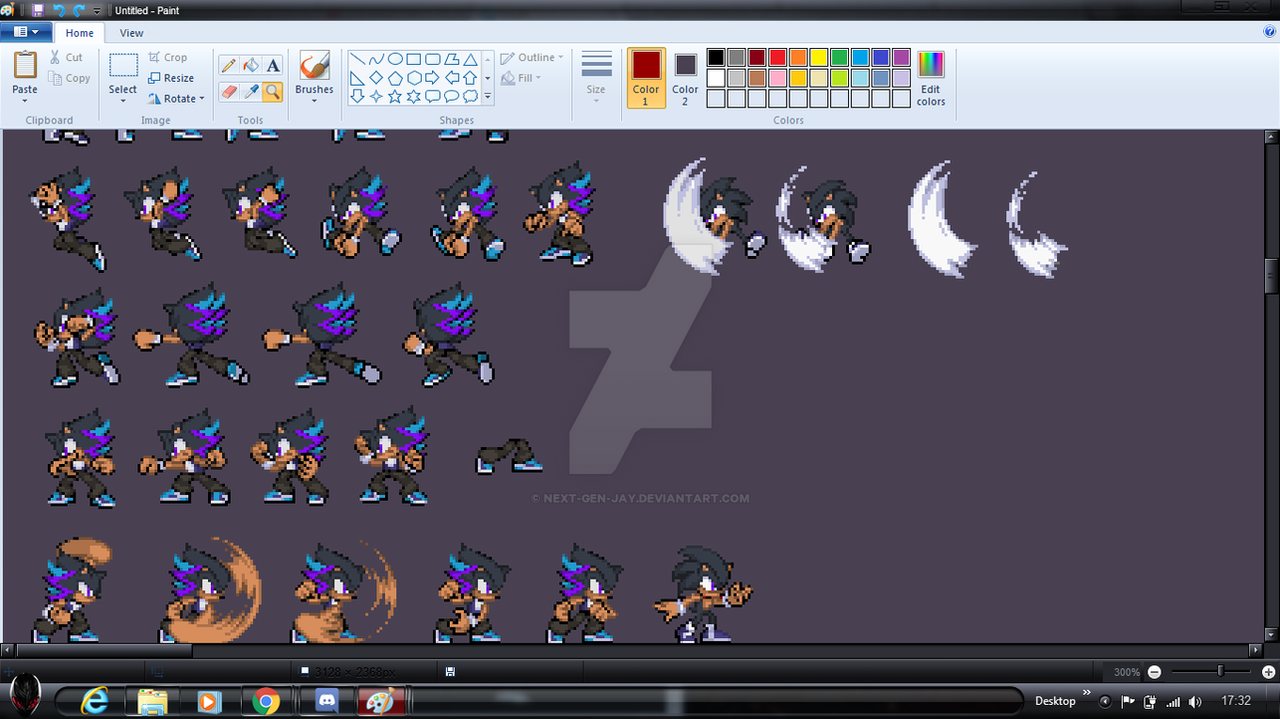This screenshot has height=719, width=1280.
Task: Click the volume speaker tray icon
Action: click(1196, 701)
